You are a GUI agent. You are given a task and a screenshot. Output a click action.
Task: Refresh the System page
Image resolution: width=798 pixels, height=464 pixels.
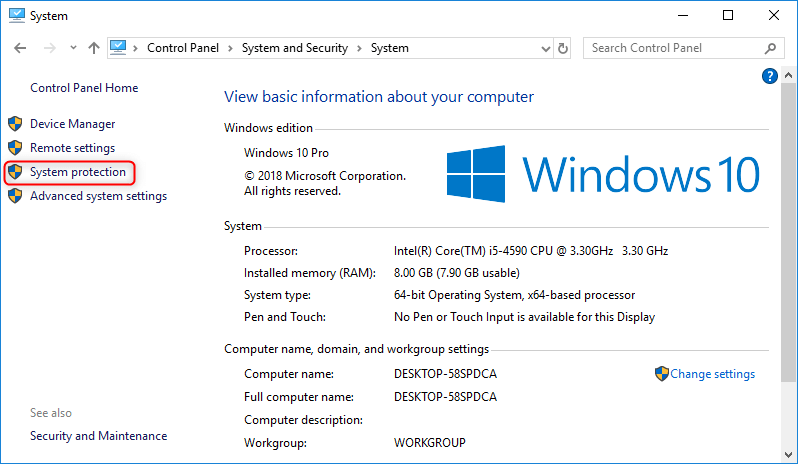click(562, 48)
